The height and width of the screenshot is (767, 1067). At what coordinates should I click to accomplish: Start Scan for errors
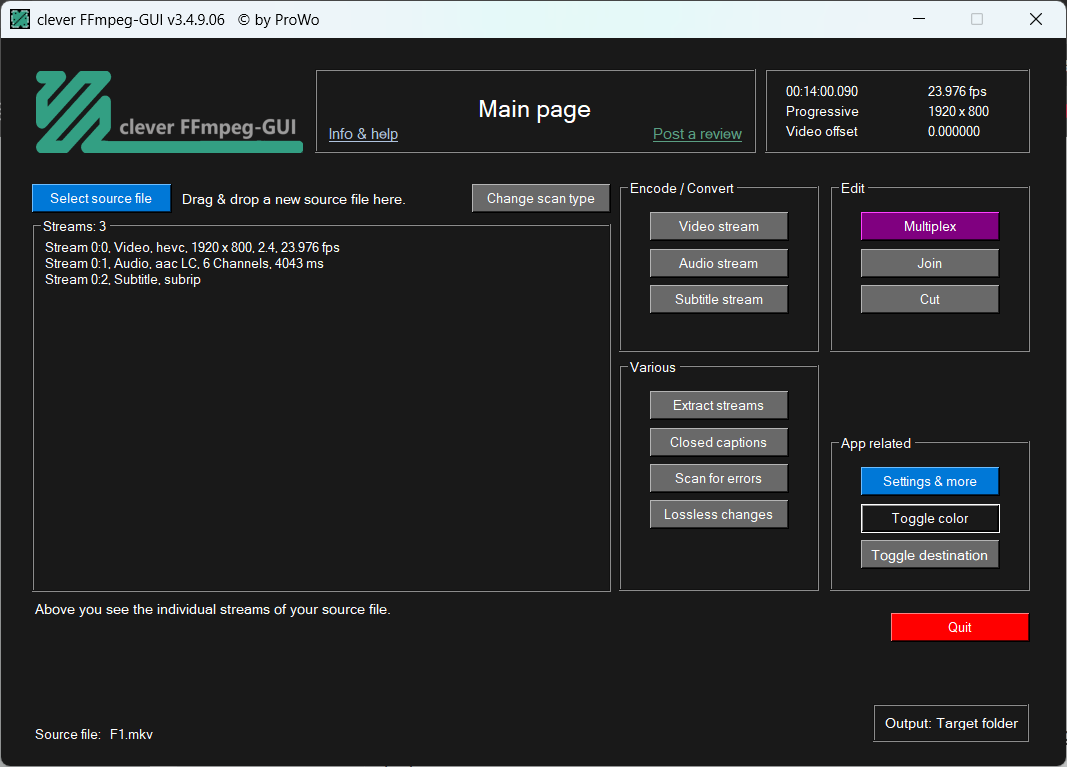719,478
